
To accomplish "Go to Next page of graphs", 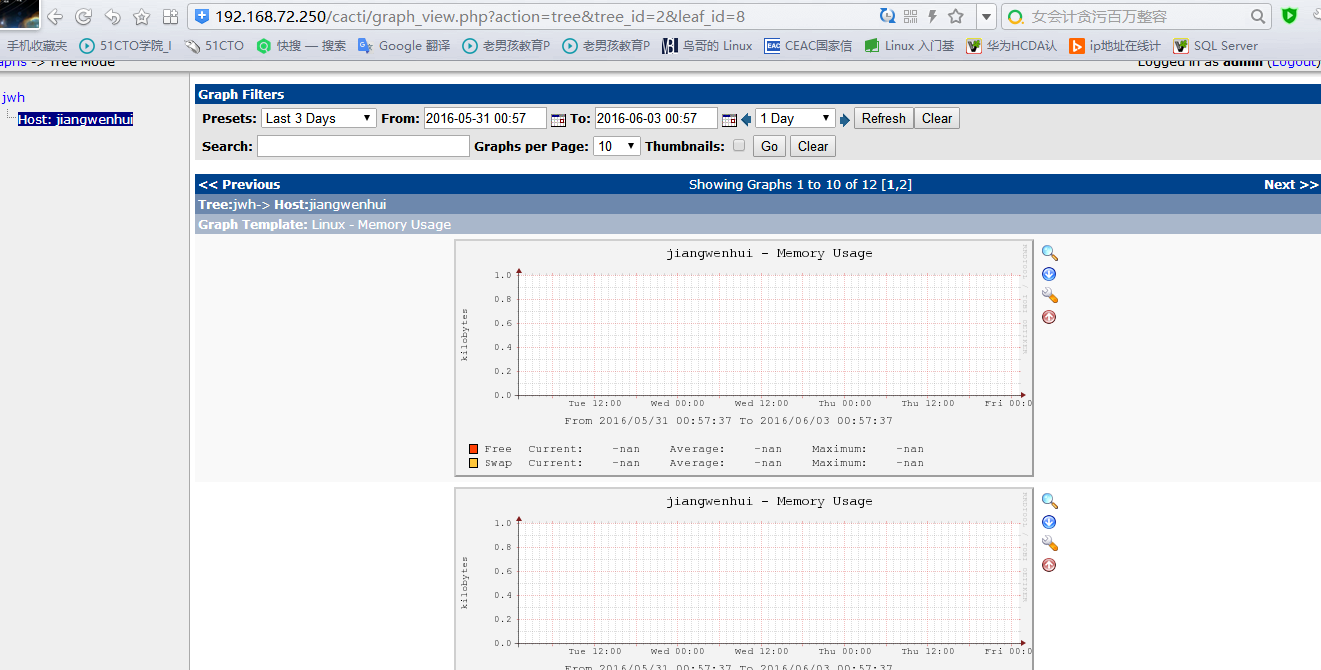I will (x=1291, y=184).
